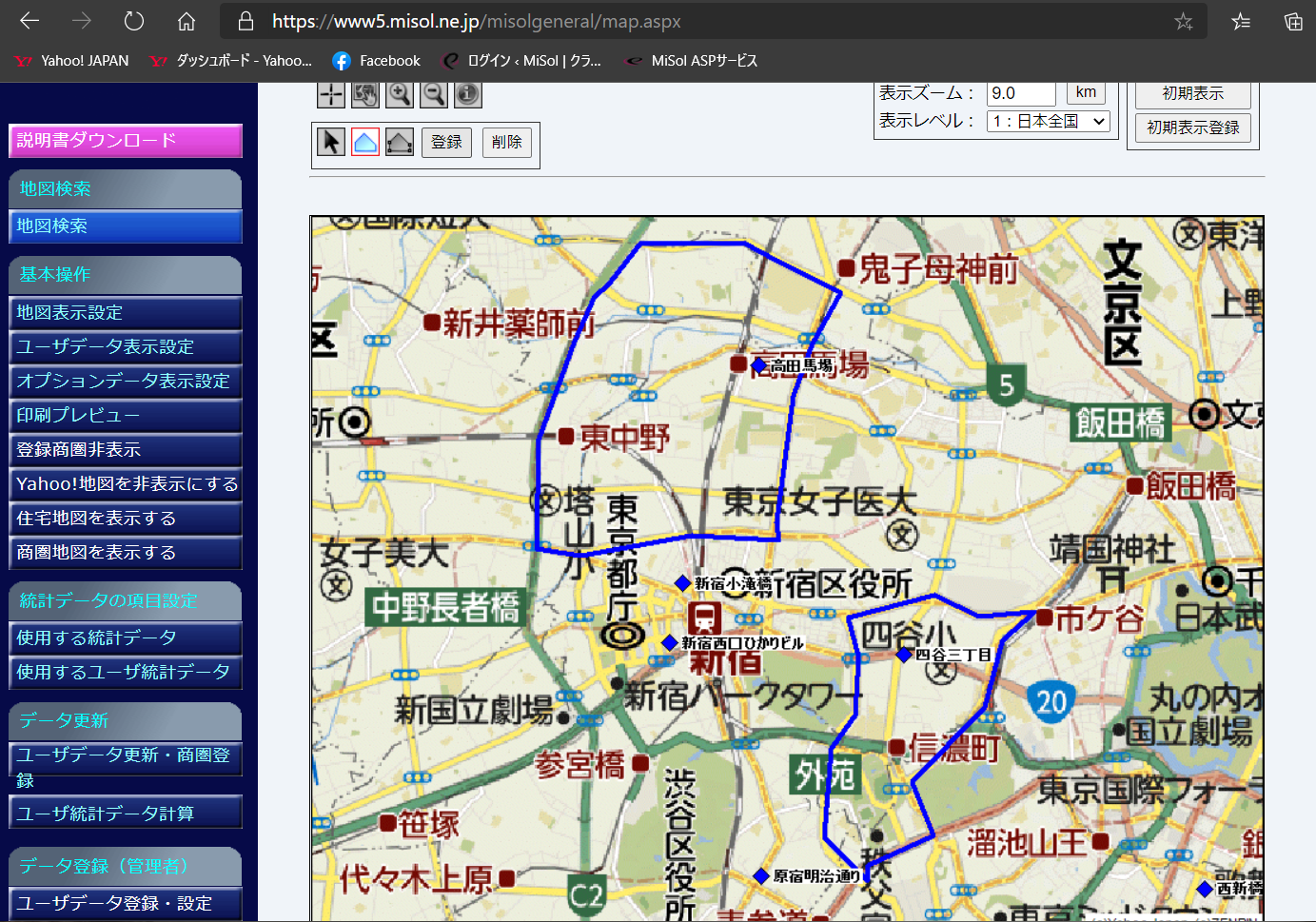Viewport: 1316px width, 922px height.
Task: Click the 登録 button
Action: 446,142
